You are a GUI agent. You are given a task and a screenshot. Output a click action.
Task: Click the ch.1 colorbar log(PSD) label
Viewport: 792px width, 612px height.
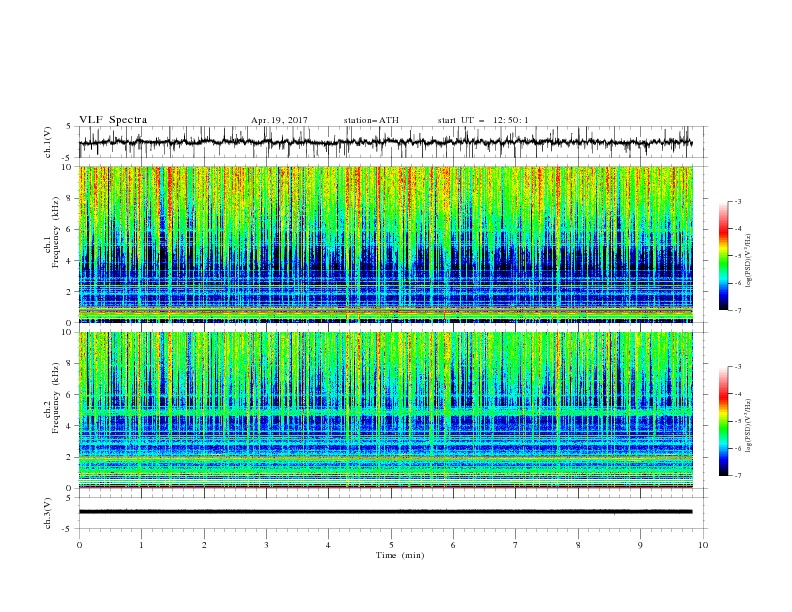pos(748,261)
